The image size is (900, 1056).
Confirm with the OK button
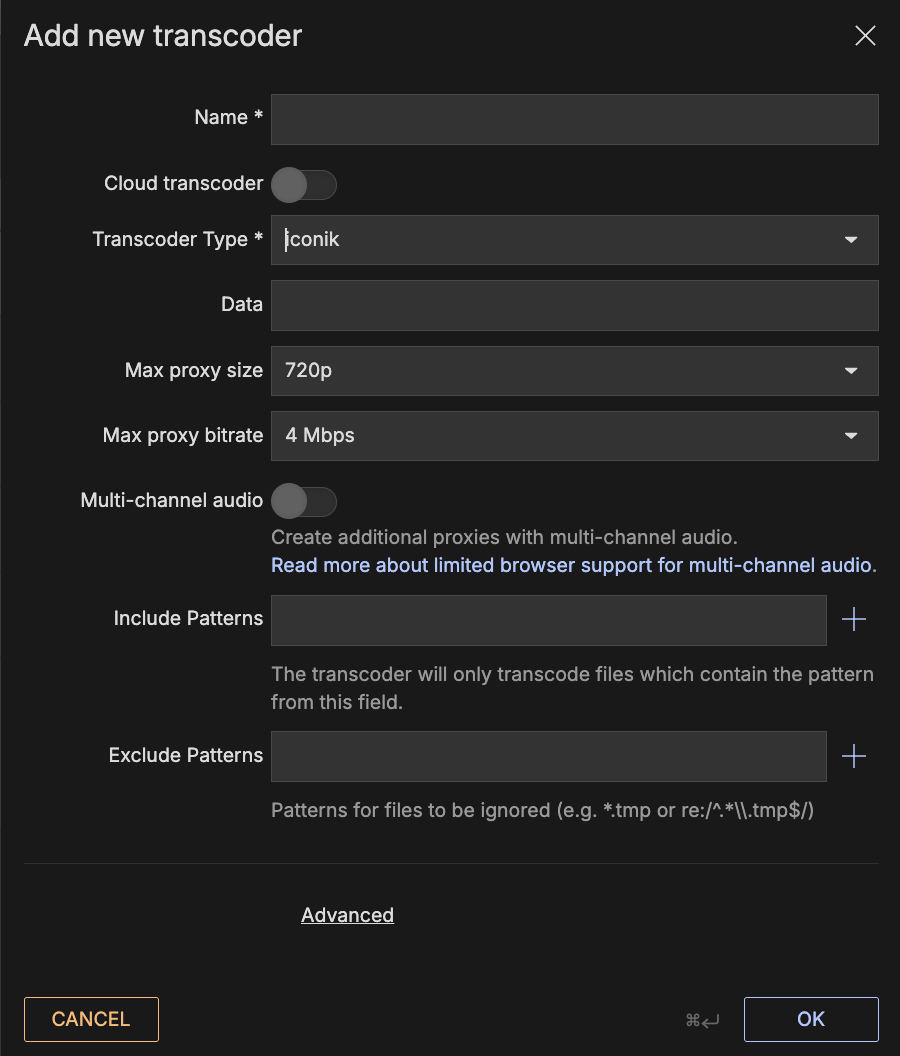pos(810,1019)
